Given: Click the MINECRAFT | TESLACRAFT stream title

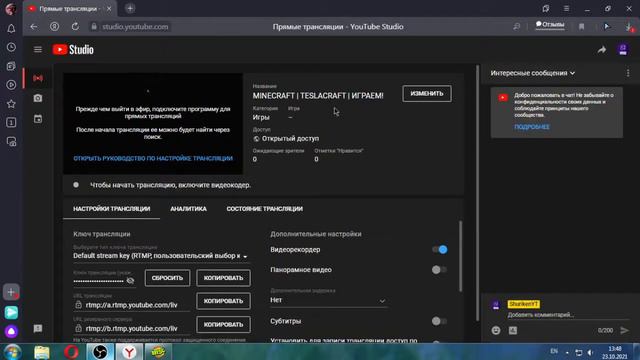Looking at the screenshot, I should point(318,96).
